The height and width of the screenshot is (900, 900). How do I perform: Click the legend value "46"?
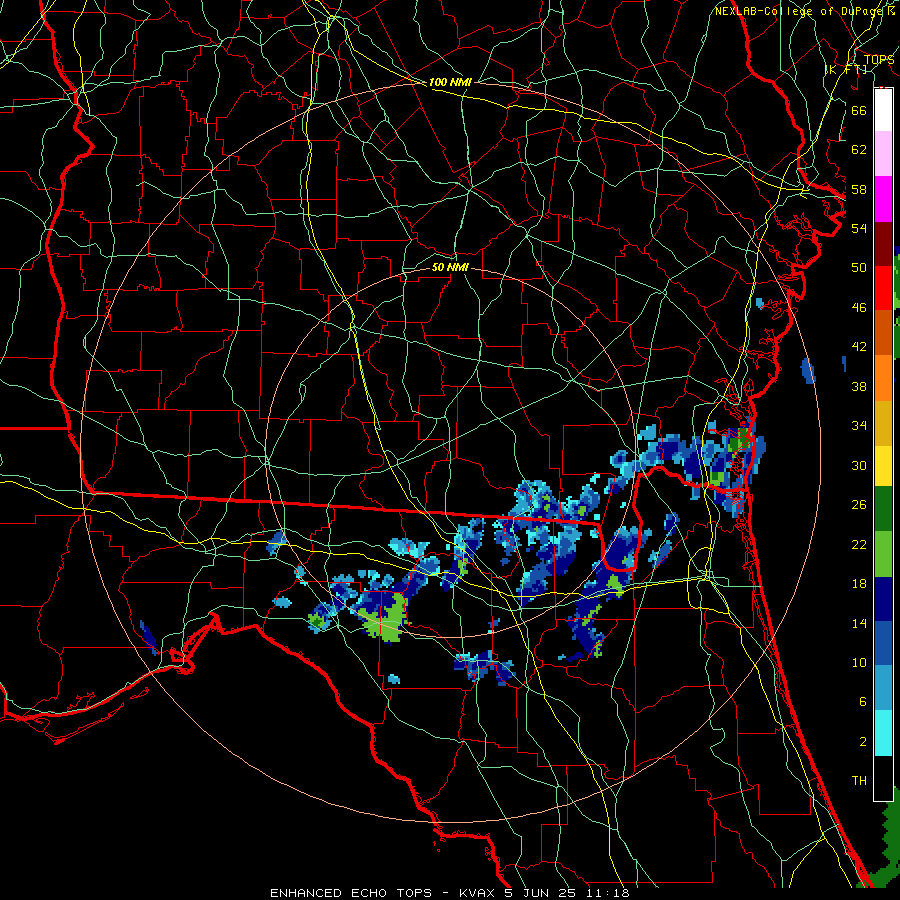(859, 307)
